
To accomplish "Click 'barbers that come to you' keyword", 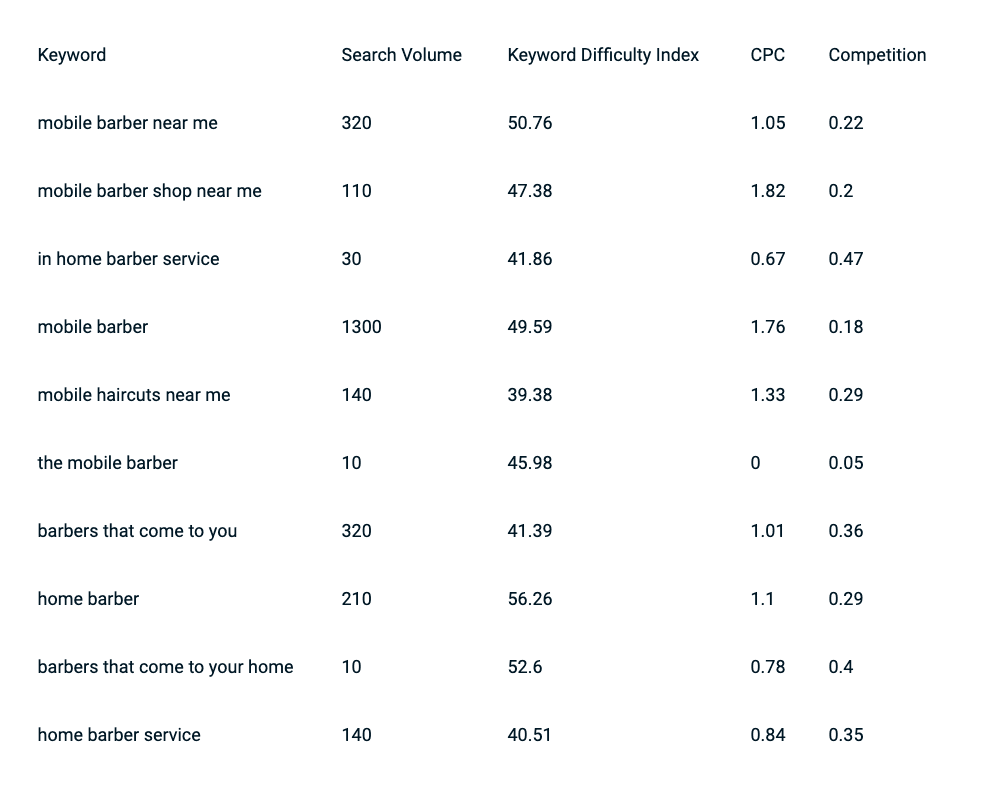I will click(x=137, y=531).
